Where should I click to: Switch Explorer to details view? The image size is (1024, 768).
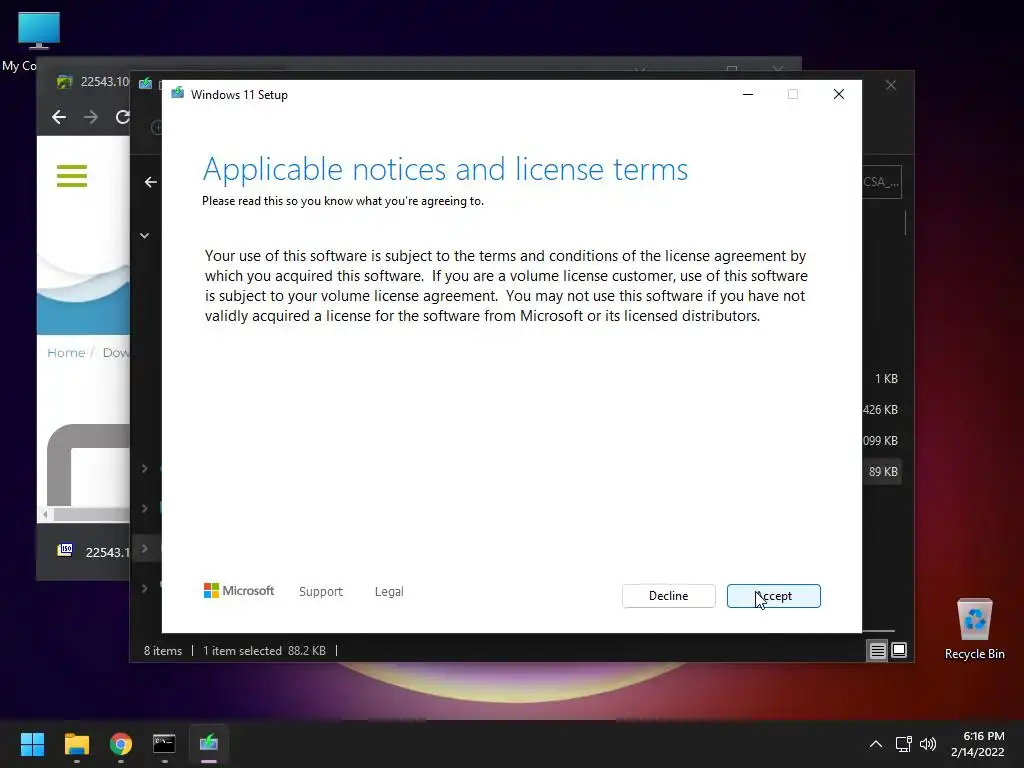coord(877,650)
